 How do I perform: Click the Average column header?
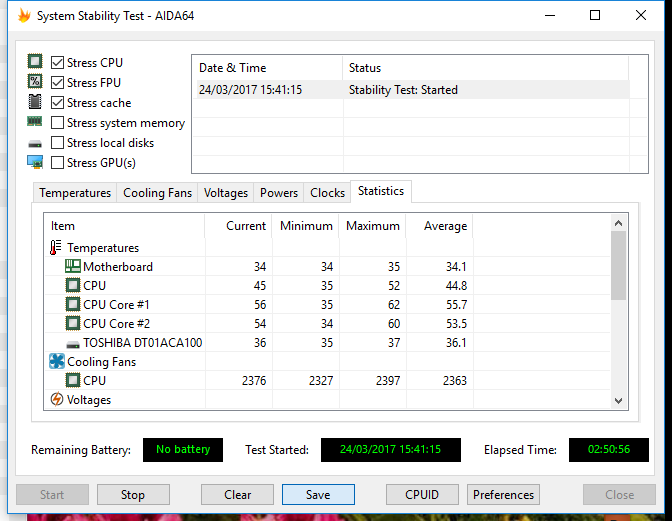click(x=439, y=226)
